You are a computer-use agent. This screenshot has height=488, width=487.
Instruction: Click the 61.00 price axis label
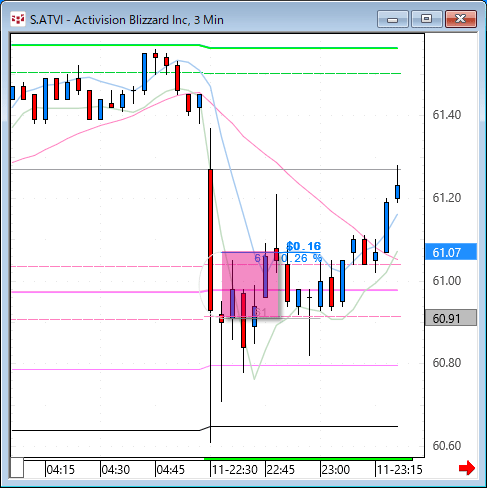point(447,281)
